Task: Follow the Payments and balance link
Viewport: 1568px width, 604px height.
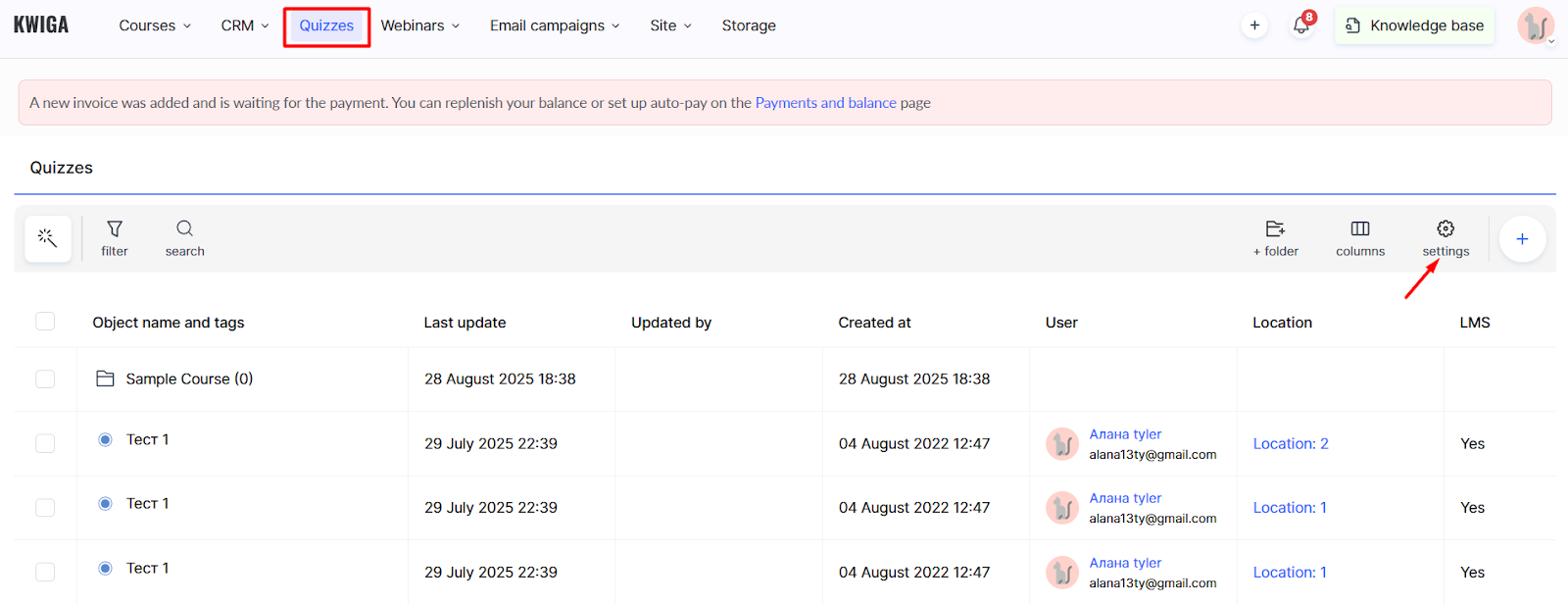Action: [825, 103]
